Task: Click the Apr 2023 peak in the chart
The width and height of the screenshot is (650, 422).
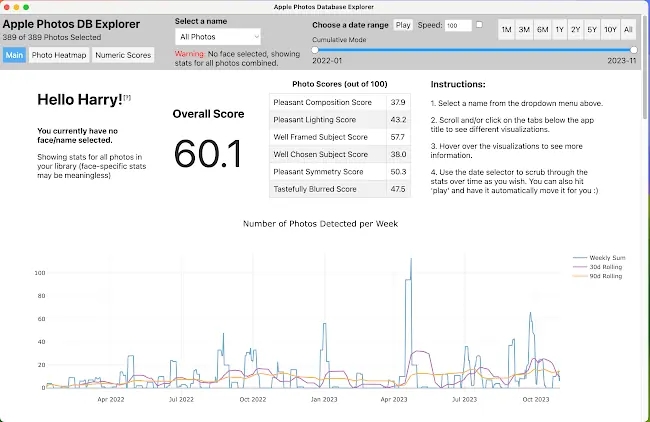Action: coord(411,260)
